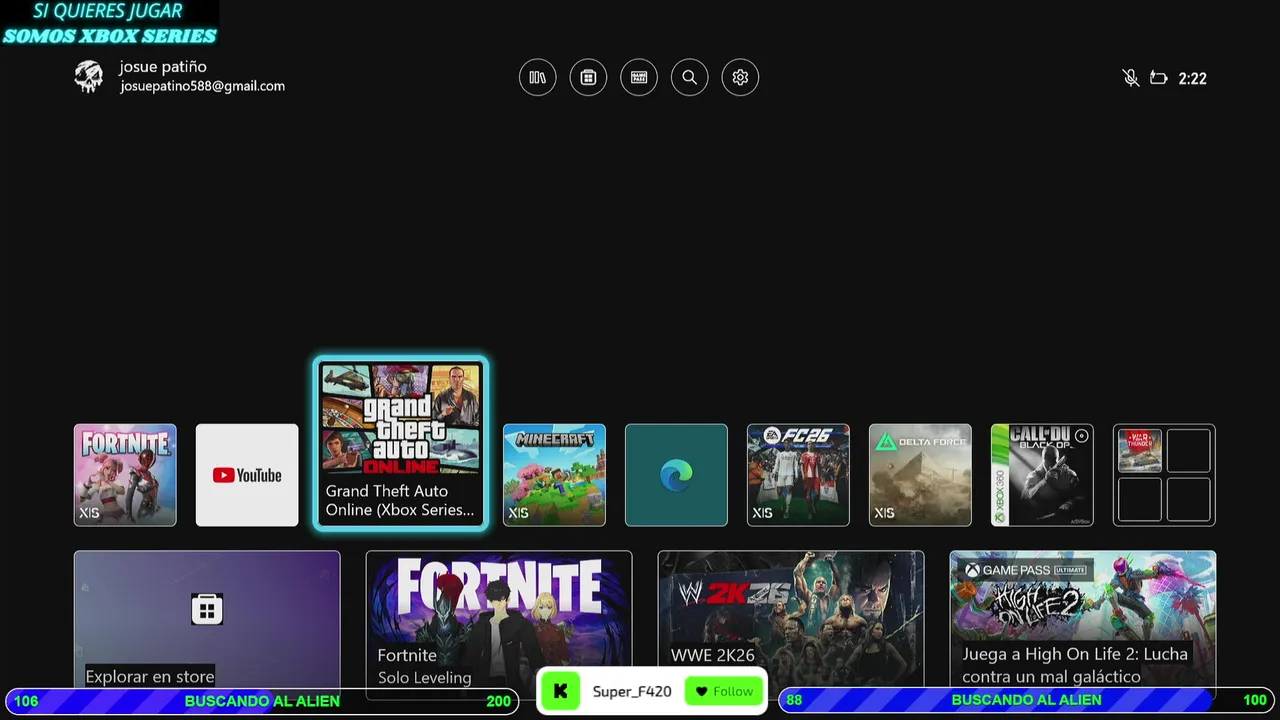Click the right BUSCANDO AL ALIEN progress bar
This screenshot has width=1280, height=720.
tap(1026, 700)
